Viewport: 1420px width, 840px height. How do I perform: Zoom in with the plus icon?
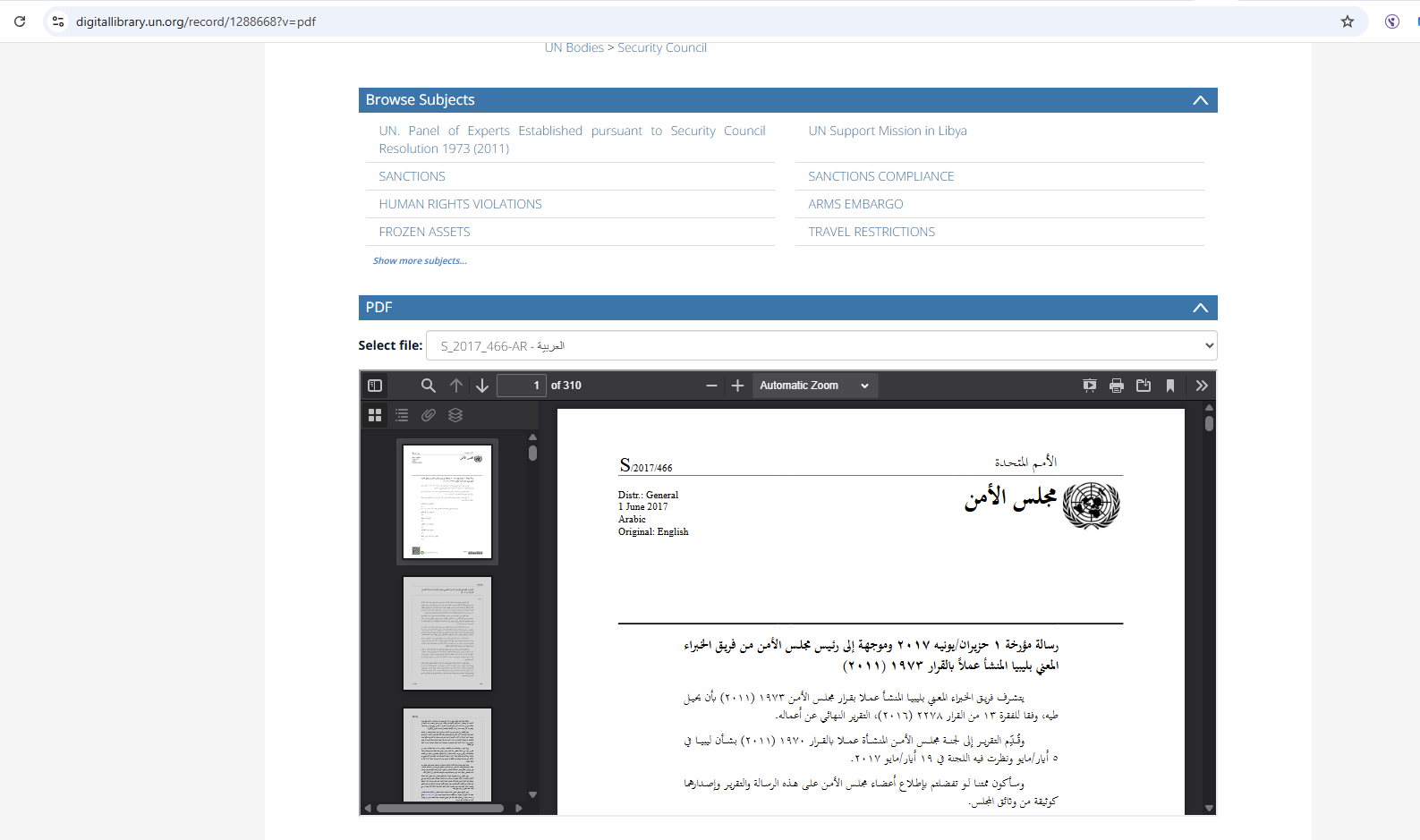(x=737, y=386)
